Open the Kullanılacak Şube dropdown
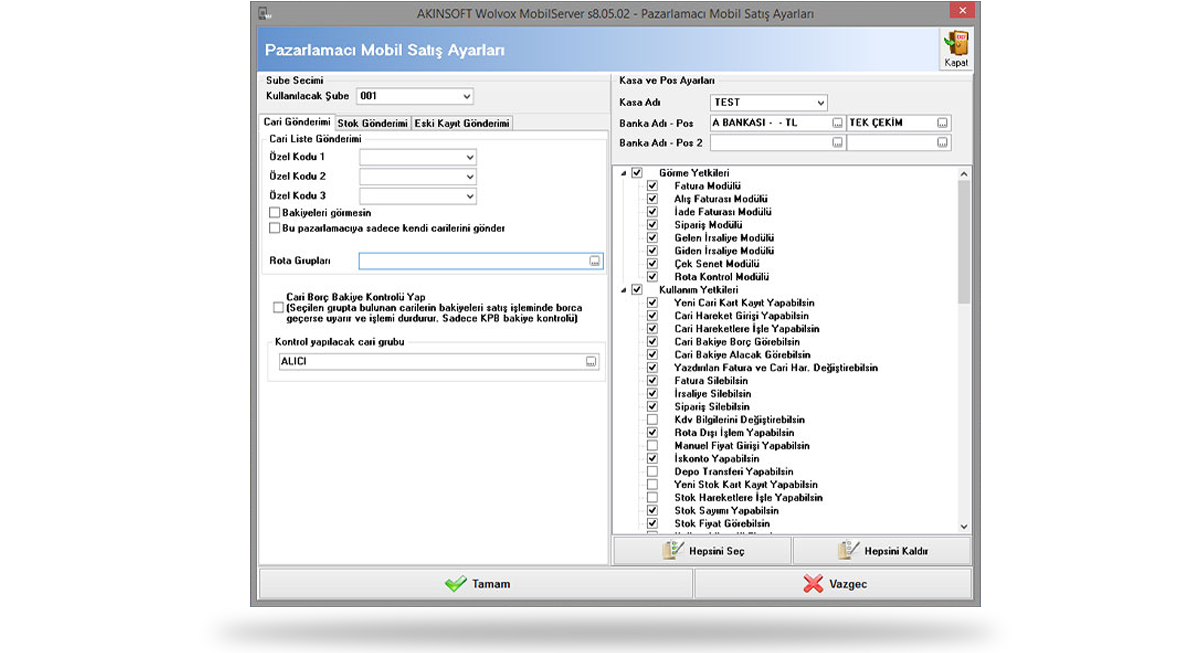Viewport: 1200px width, 653px height. click(x=467, y=97)
